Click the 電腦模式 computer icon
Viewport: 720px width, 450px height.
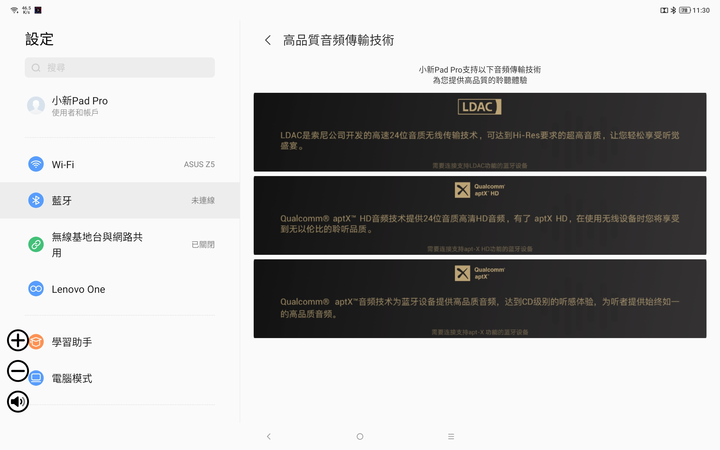(37, 378)
